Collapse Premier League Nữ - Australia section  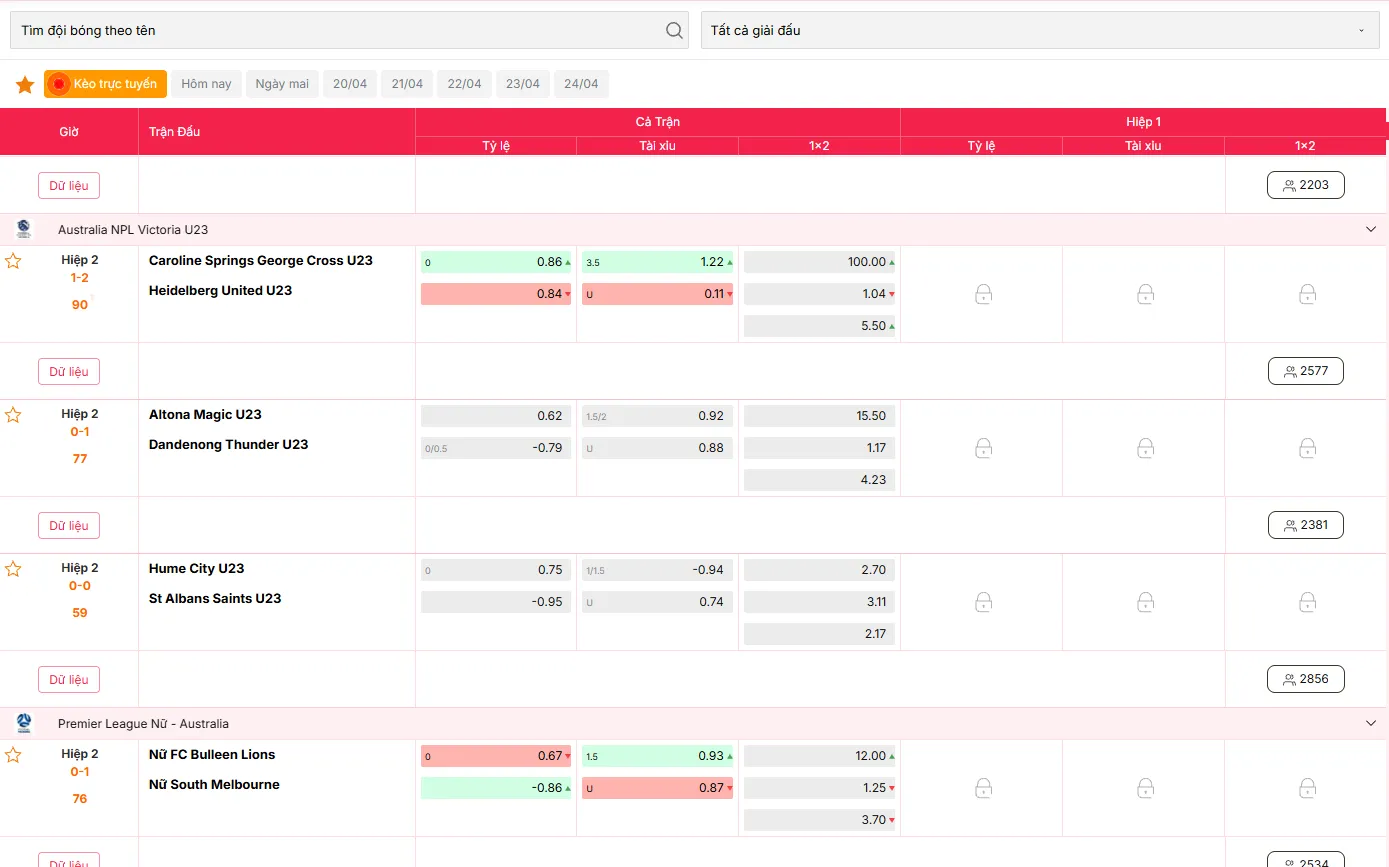click(1370, 724)
